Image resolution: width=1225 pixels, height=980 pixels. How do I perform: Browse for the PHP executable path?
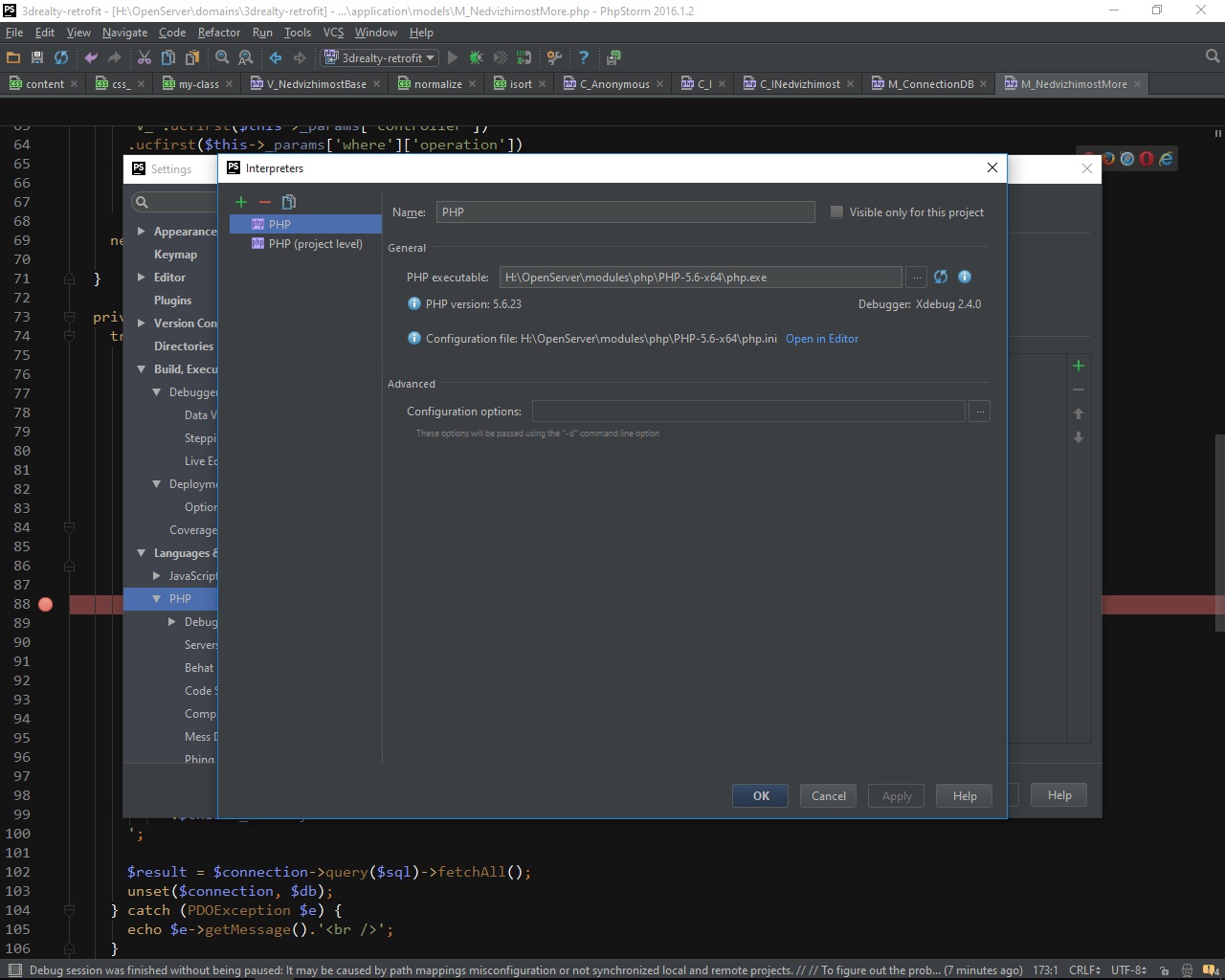[x=917, y=278]
